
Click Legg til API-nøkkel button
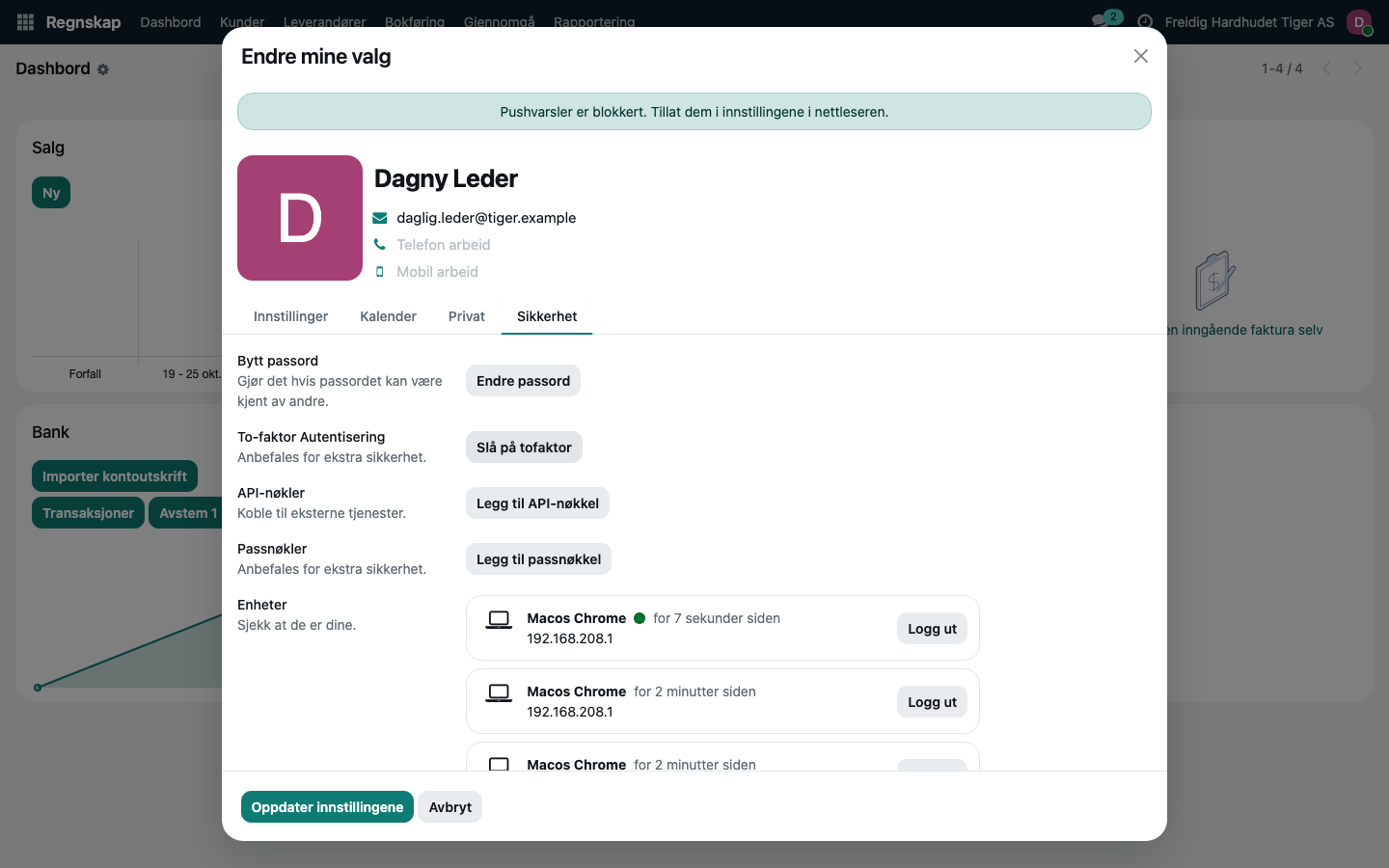537,503
